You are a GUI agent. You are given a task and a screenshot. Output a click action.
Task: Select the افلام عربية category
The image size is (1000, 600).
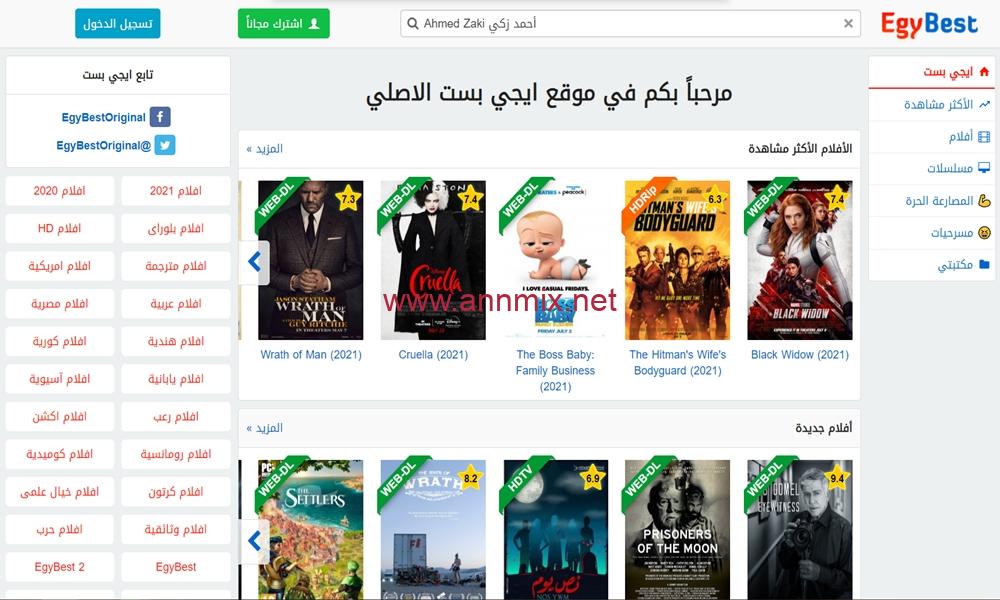point(175,304)
